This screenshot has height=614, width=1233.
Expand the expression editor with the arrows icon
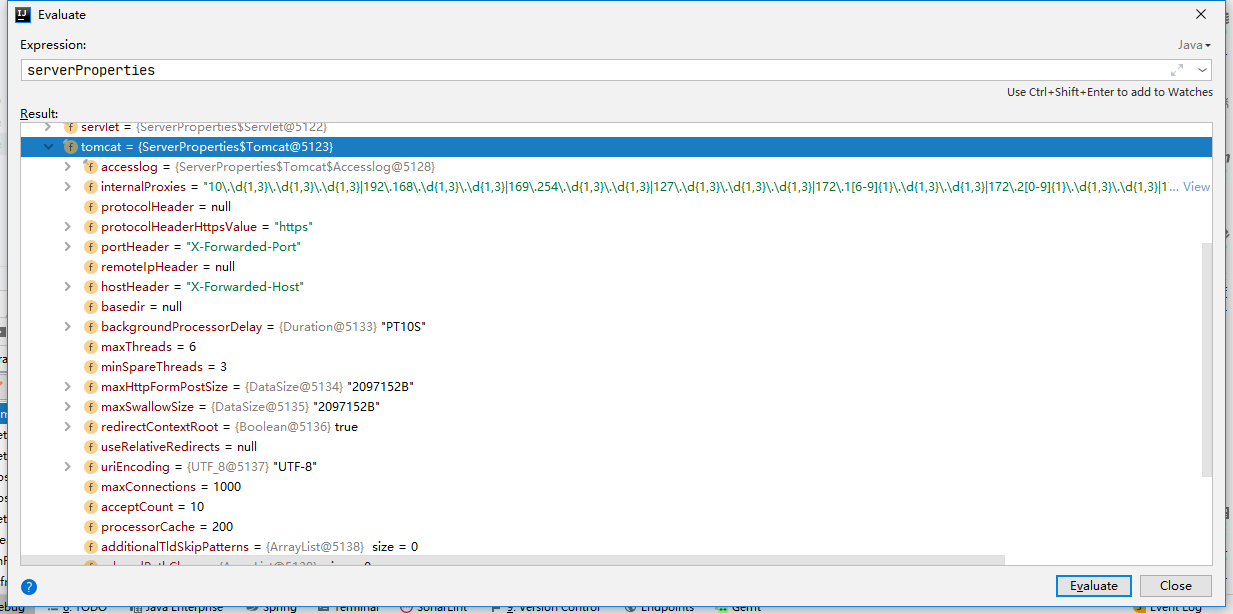click(x=1177, y=70)
